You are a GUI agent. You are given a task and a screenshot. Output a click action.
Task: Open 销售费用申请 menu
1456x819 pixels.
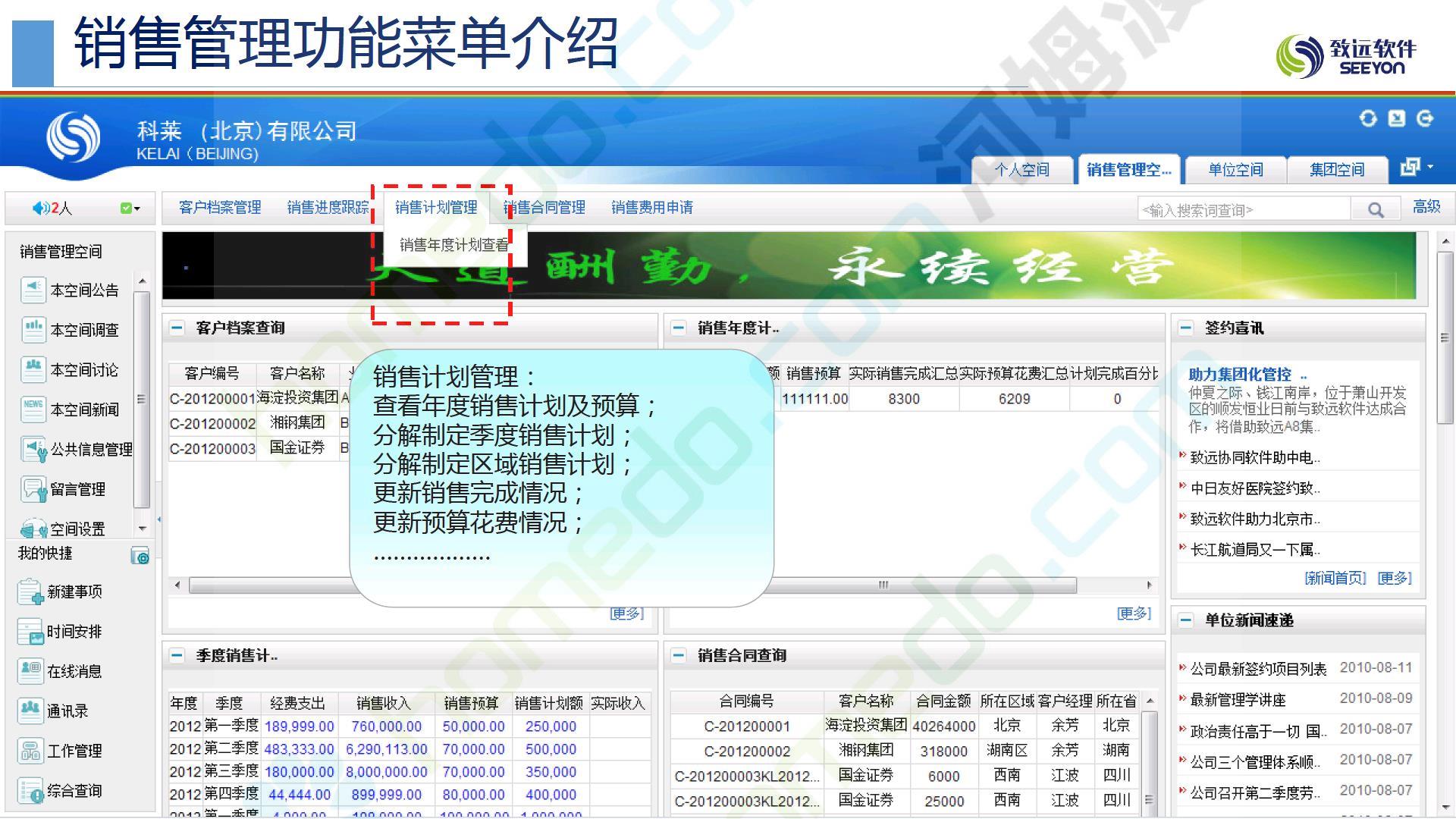pos(652,208)
